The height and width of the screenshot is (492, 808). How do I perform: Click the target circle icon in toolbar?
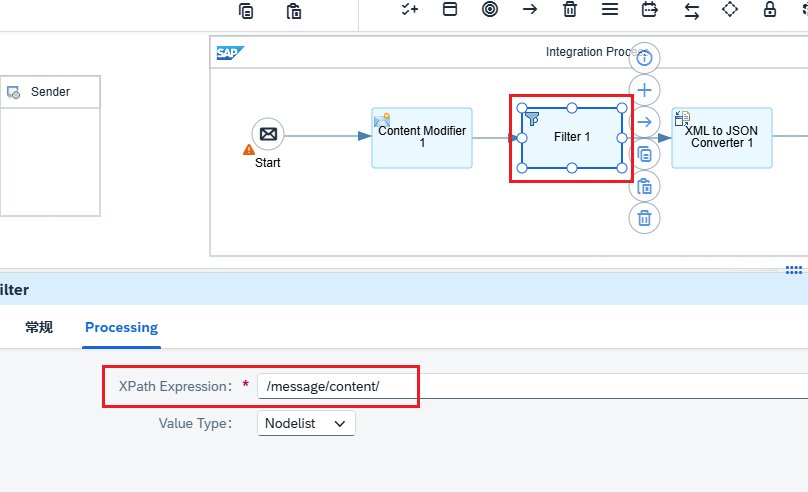click(490, 9)
